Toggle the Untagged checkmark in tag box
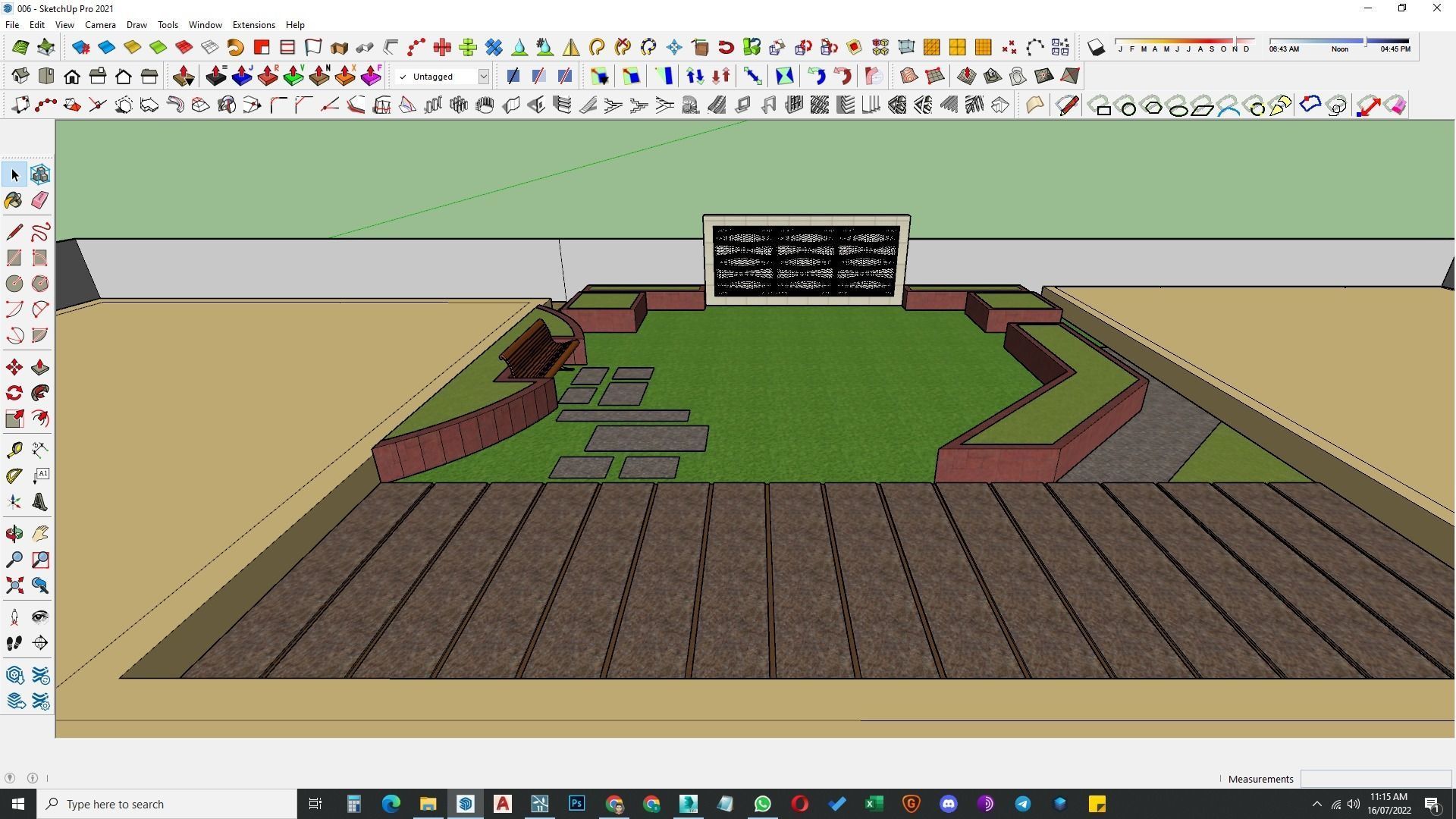This screenshot has height=819, width=1456. pyautogui.click(x=403, y=77)
